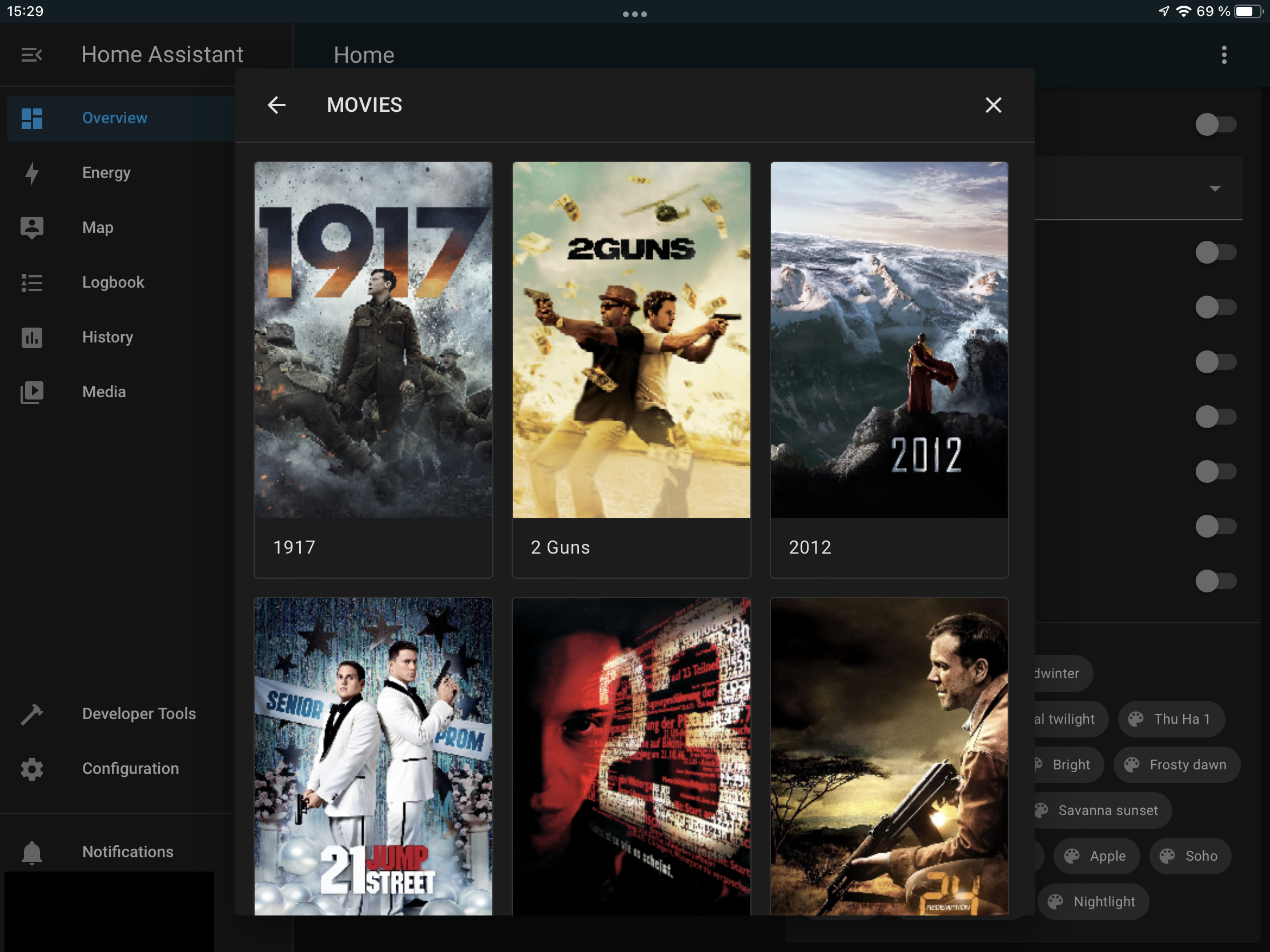Click the 2 Guns title text
The height and width of the screenshot is (952, 1270).
(560, 547)
